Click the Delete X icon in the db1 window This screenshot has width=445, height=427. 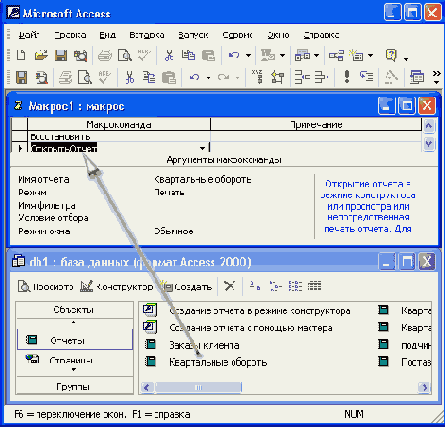(229, 286)
